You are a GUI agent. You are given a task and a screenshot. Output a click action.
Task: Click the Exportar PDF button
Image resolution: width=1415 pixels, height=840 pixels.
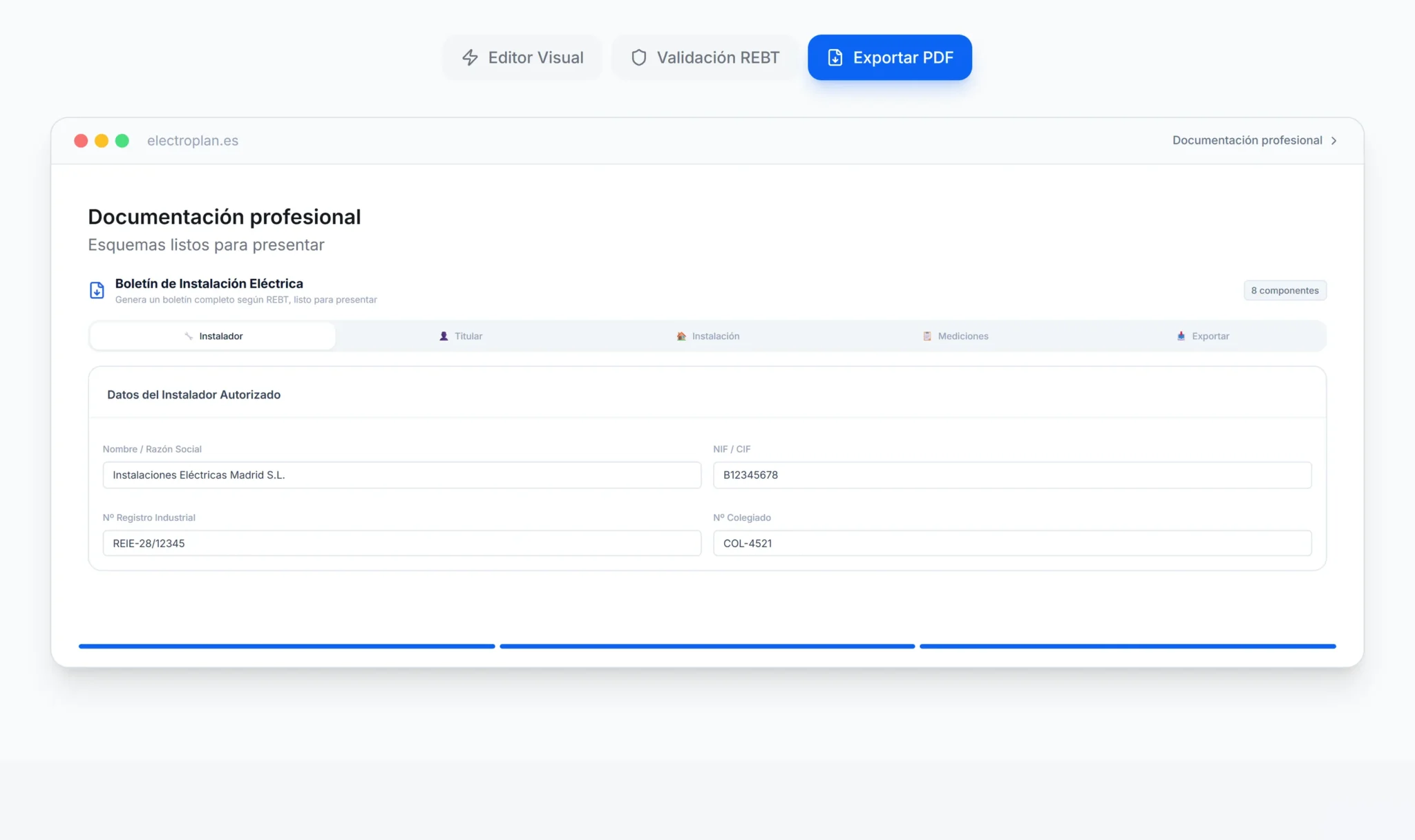click(890, 57)
